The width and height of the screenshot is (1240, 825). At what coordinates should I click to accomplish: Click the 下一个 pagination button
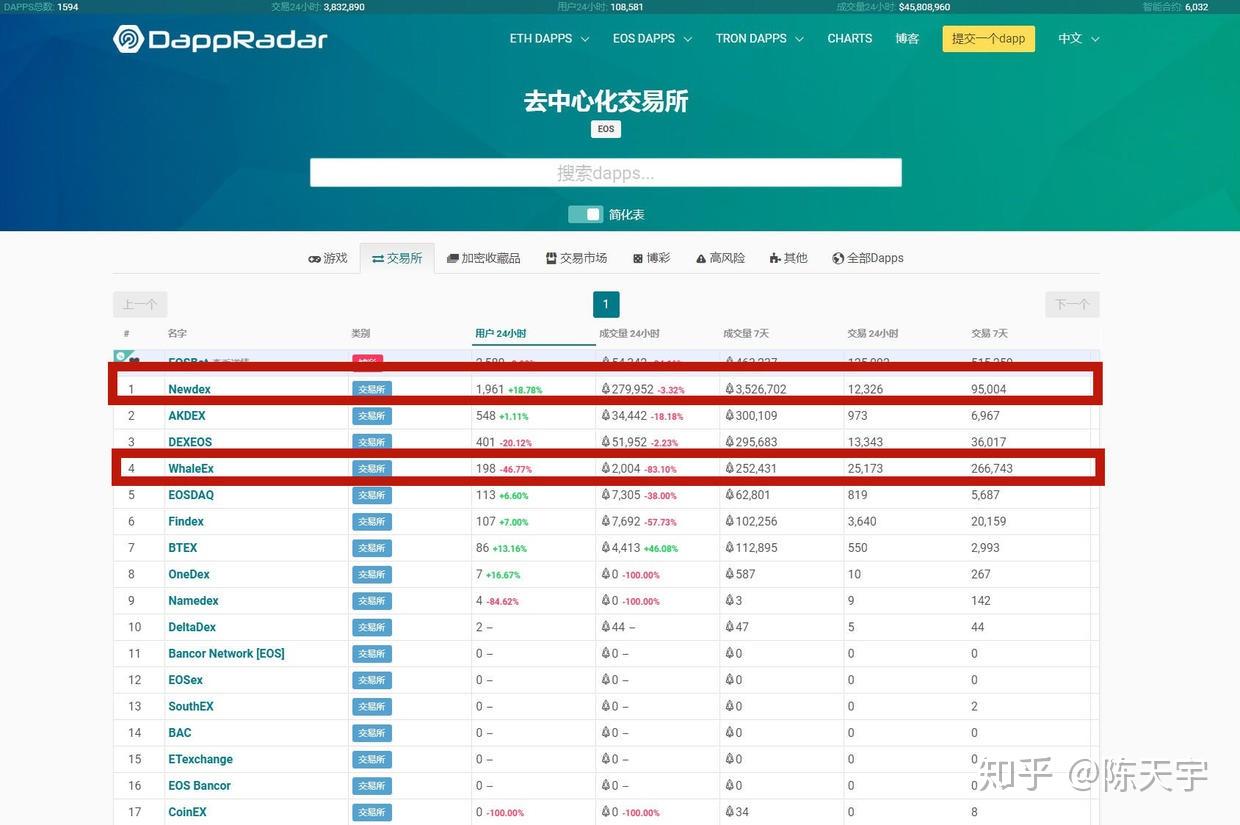pyautogui.click(x=1072, y=304)
